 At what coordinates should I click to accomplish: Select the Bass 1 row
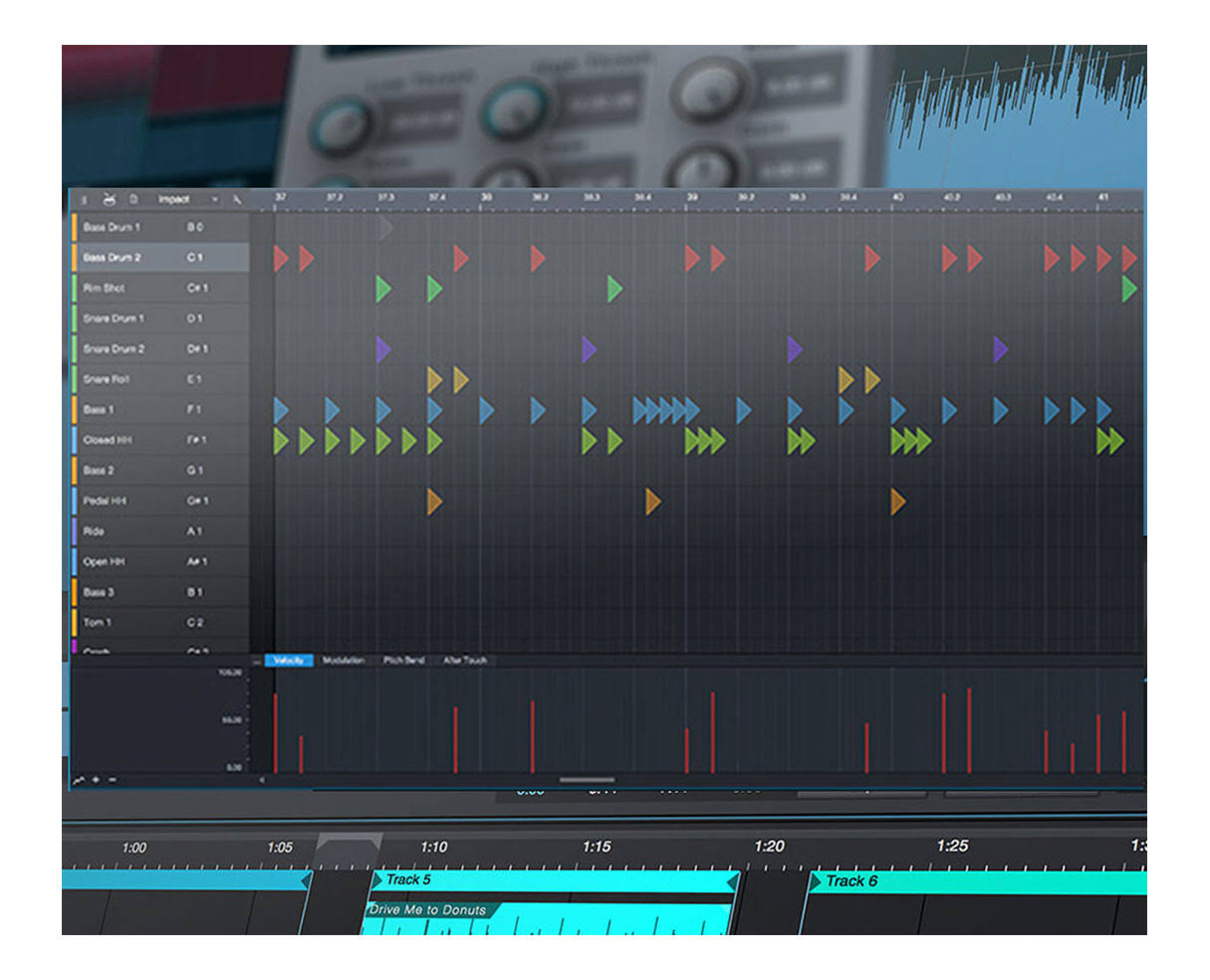159,409
